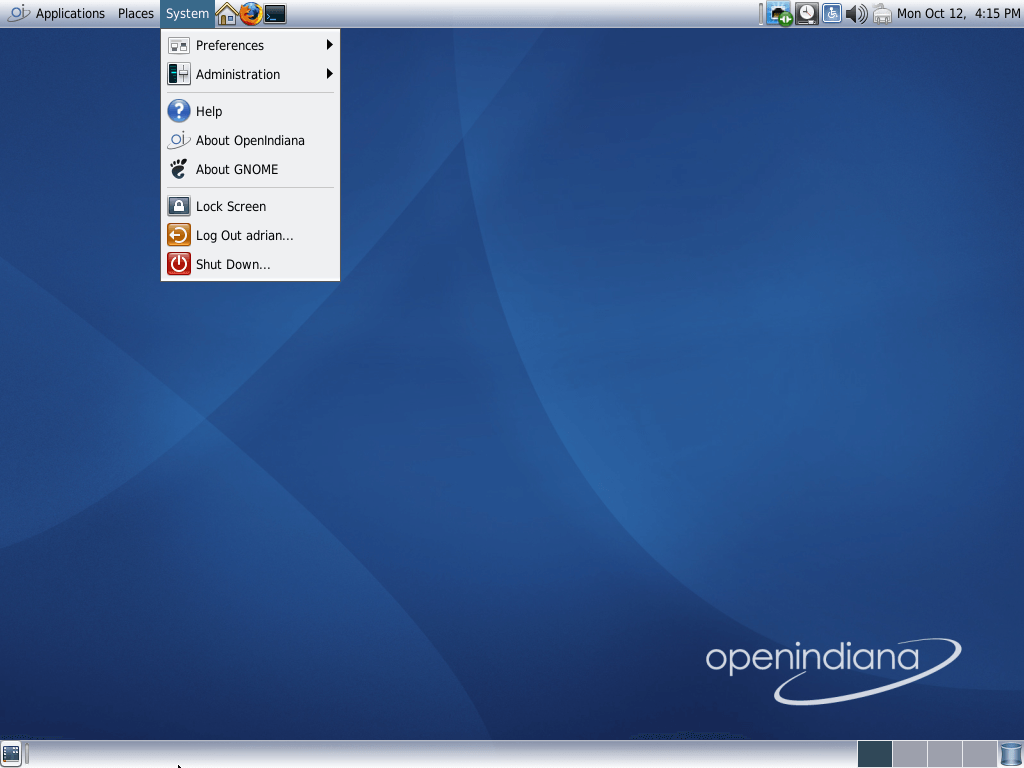Launch the Terminal from the top panel

275,14
